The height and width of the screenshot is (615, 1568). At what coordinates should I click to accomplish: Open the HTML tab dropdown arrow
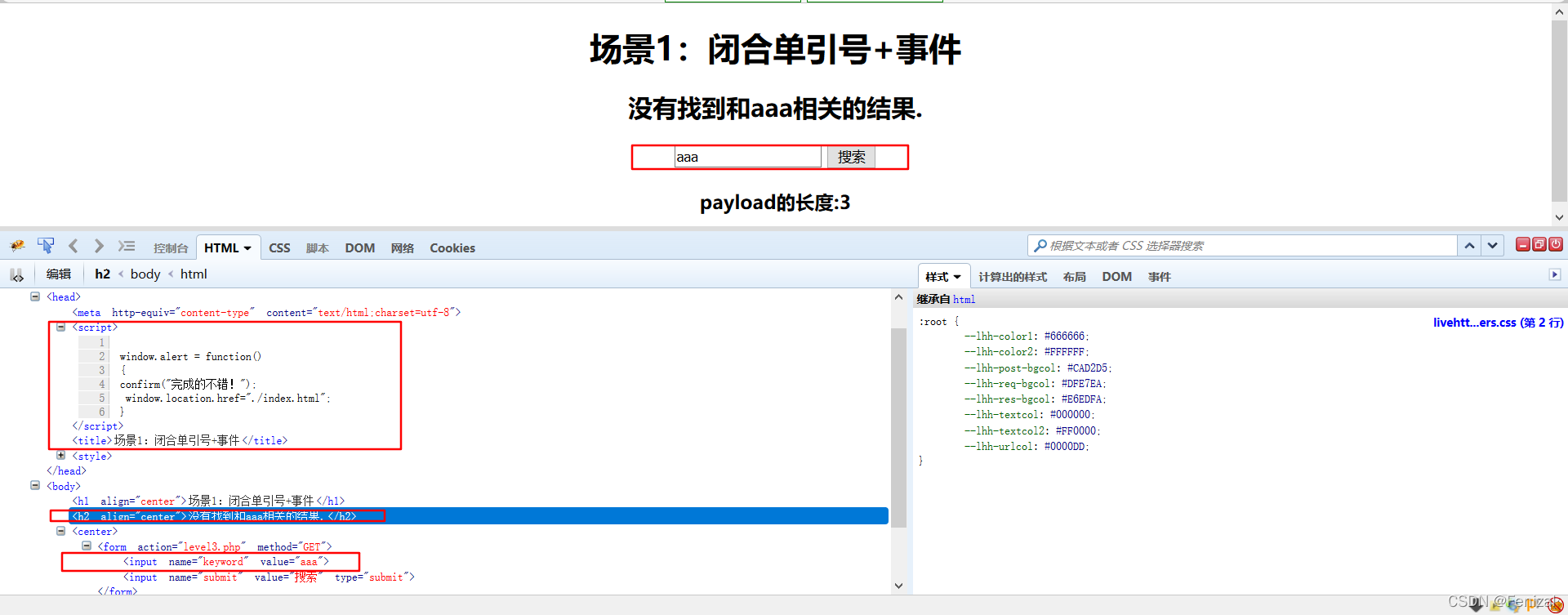[x=247, y=248]
